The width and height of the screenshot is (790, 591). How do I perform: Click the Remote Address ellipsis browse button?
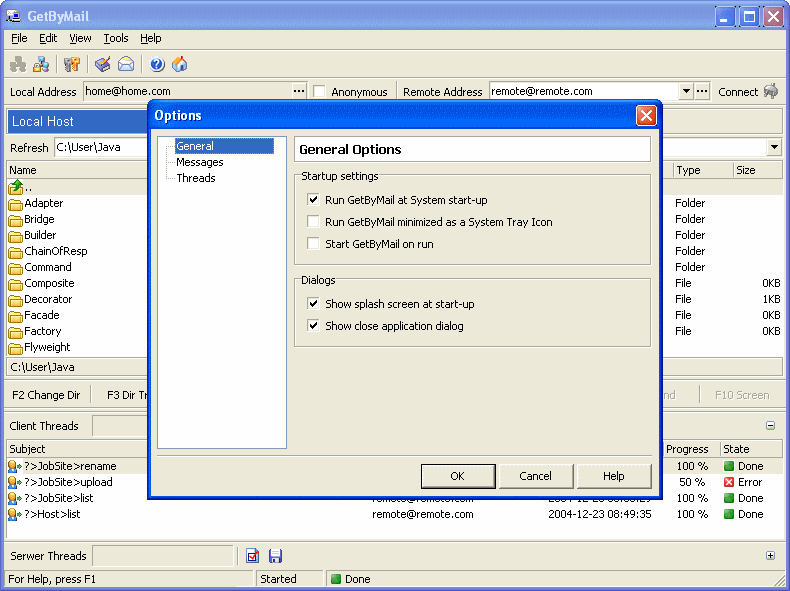pyautogui.click(x=702, y=91)
